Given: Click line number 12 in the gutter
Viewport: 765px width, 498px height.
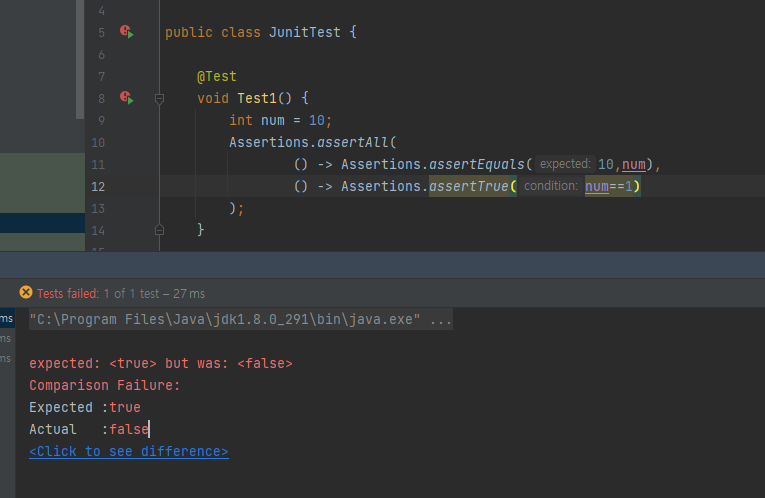Looking at the screenshot, I should point(98,186).
